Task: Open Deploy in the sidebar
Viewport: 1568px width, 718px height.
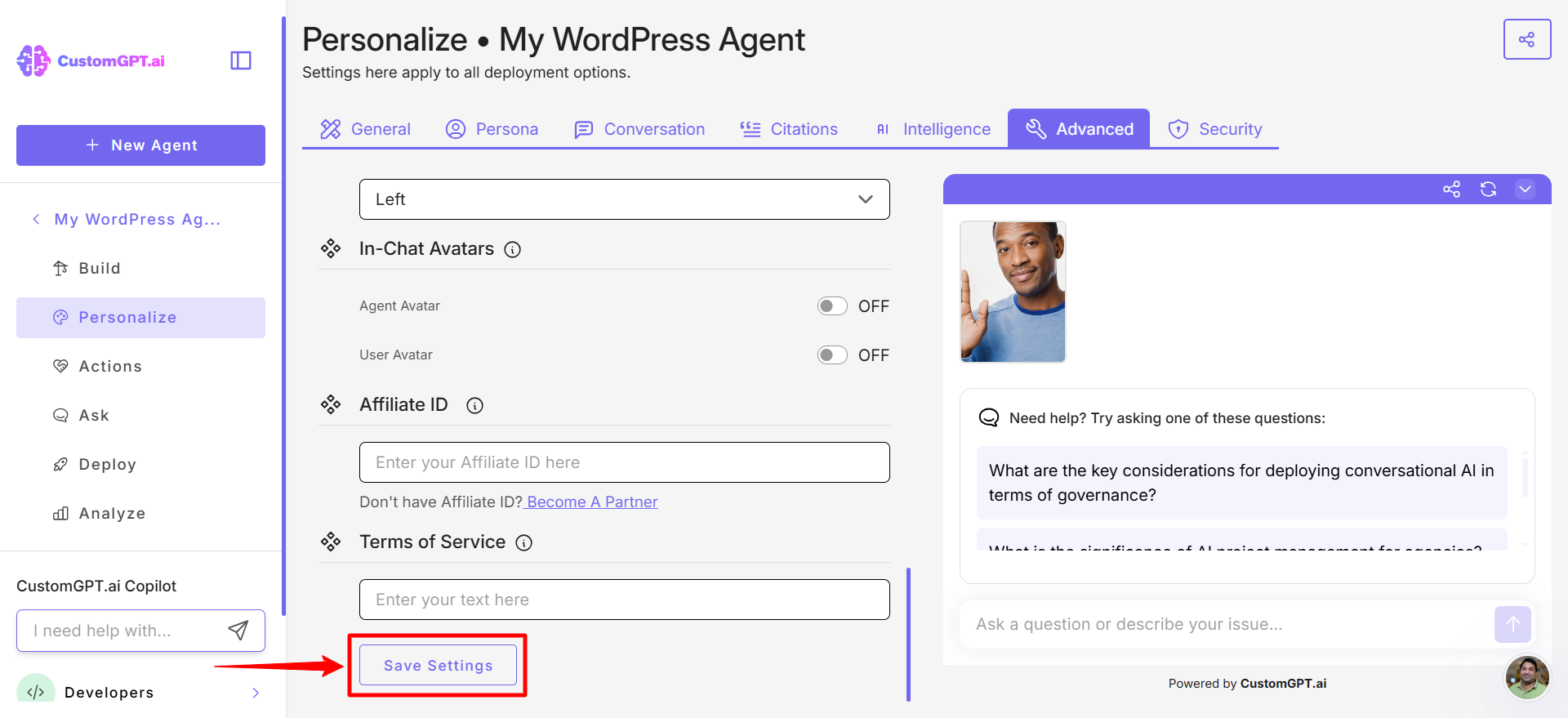Action: [140, 465]
